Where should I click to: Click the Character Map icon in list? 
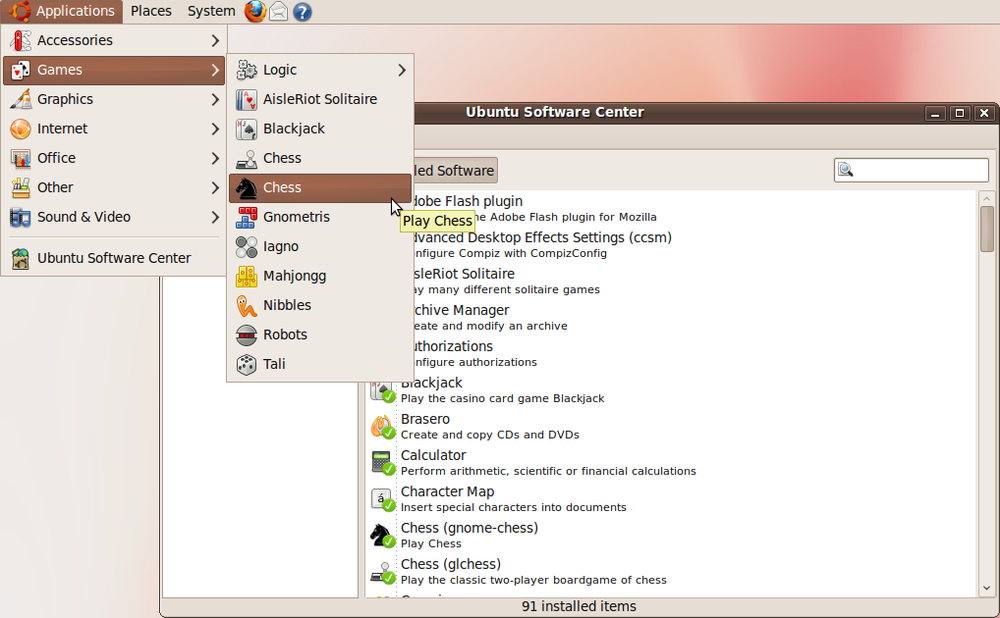click(382, 499)
